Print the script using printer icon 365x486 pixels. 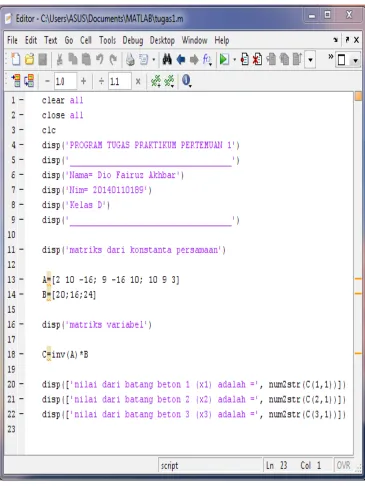(130, 60)
